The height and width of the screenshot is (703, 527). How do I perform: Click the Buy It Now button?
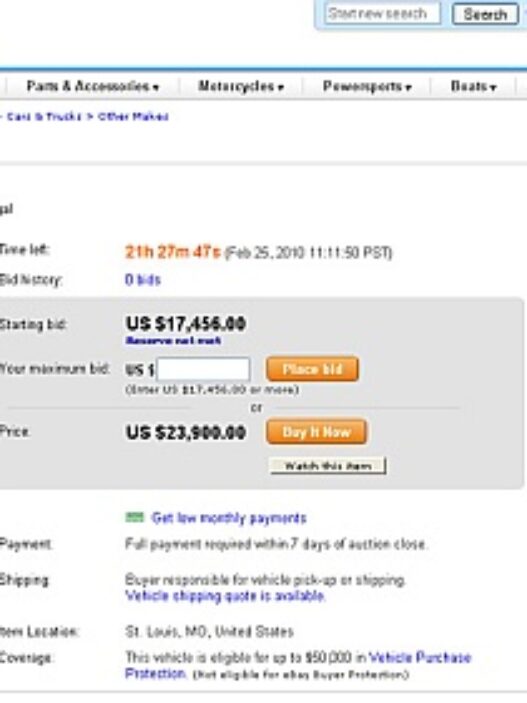316,432
